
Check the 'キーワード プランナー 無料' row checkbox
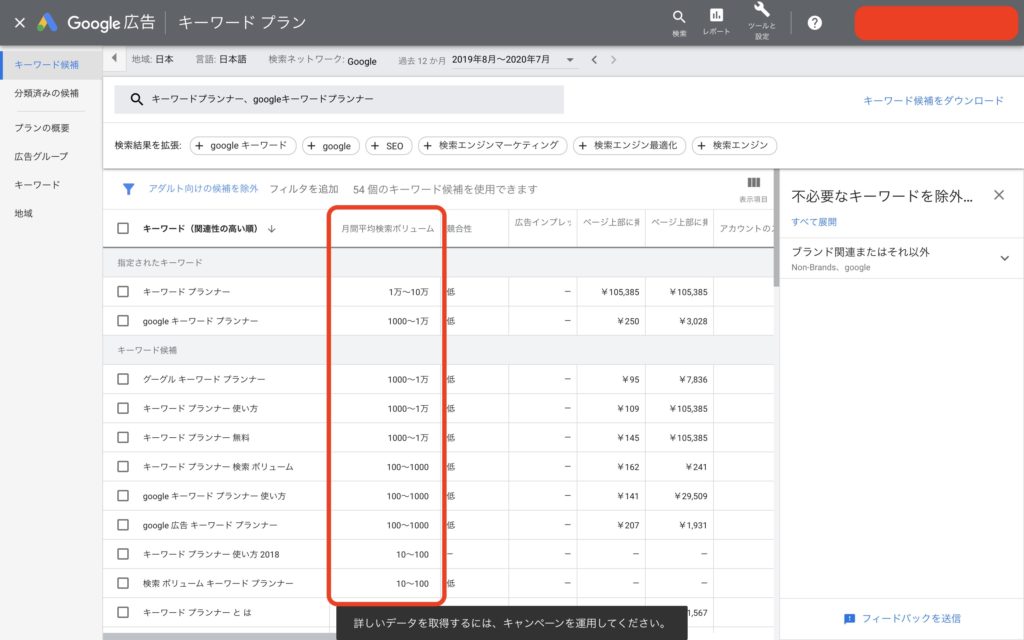point(123,437)
